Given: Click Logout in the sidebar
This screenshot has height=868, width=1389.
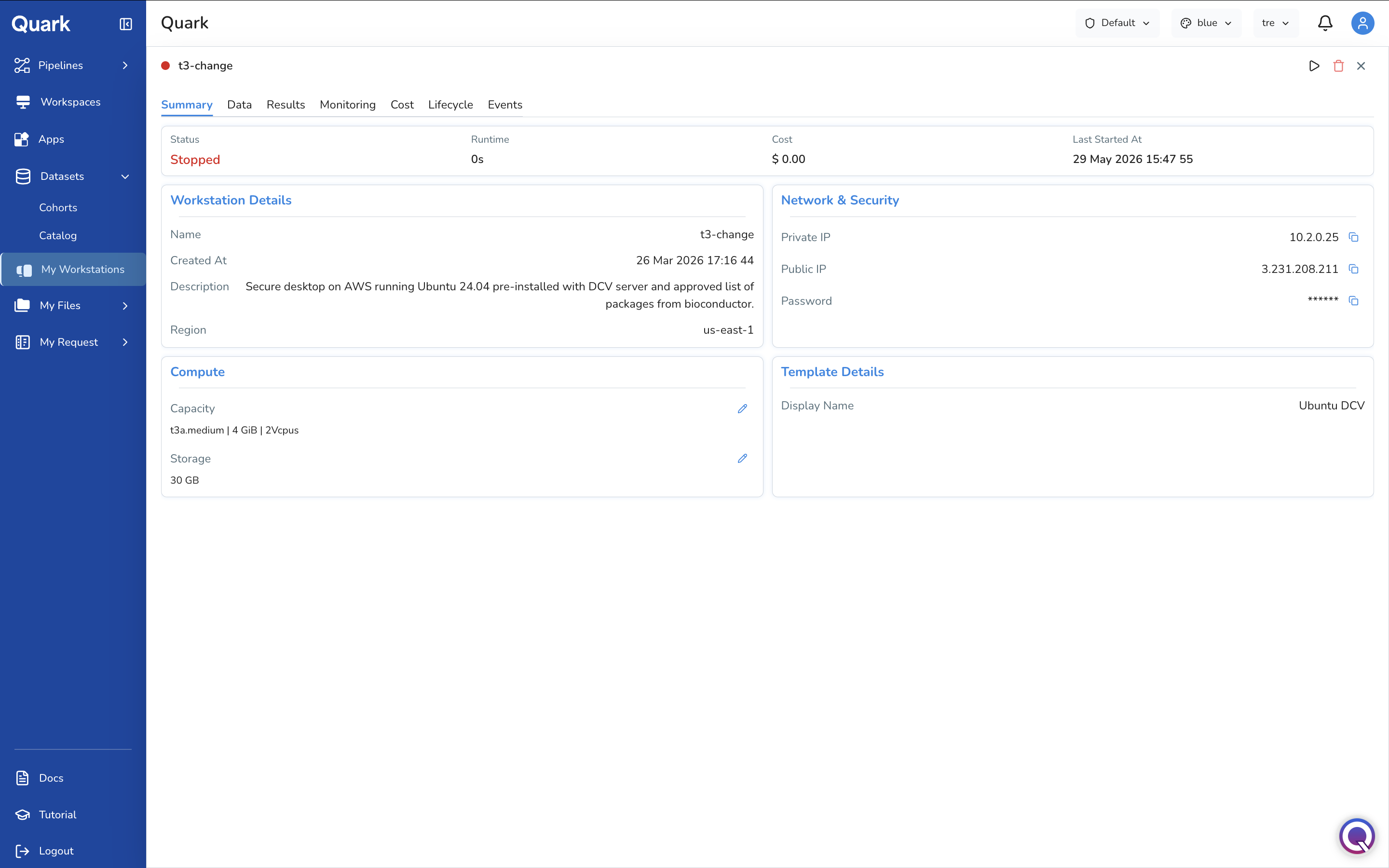Looking at the screenshot, I should [x=56, y=851].
